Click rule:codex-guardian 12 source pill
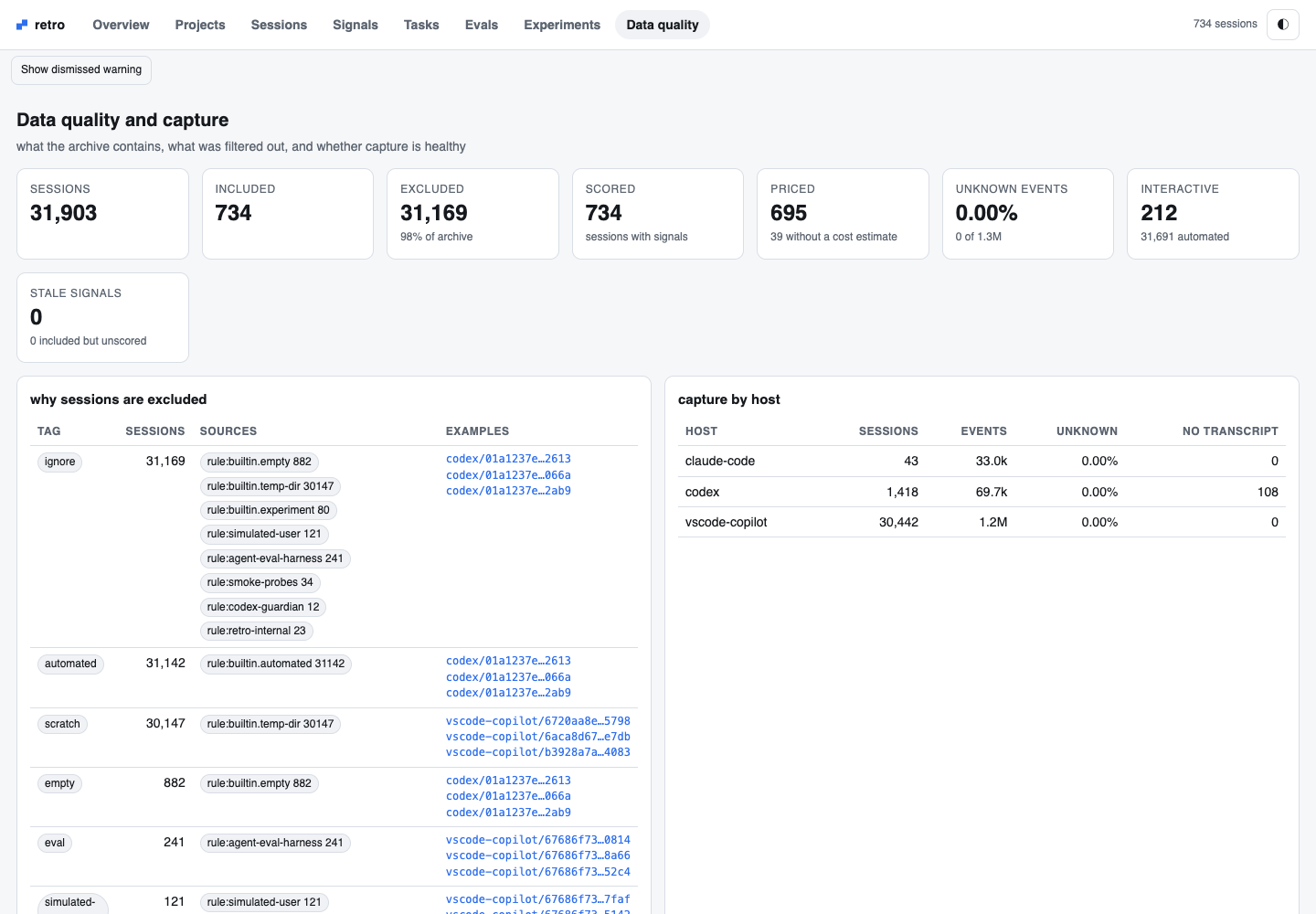 tap(263, 607)
